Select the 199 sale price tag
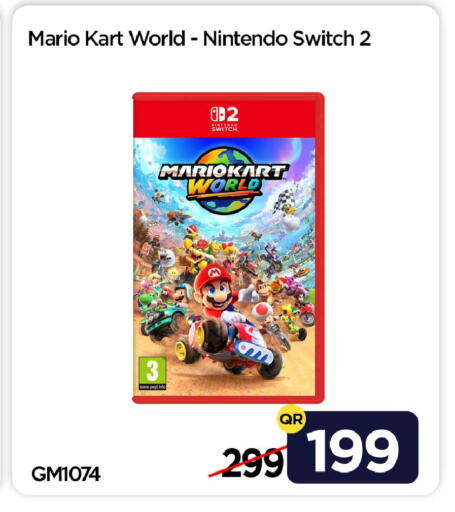Screen dimensions: 455x512 pyautogui.click(x=353, y=447)
